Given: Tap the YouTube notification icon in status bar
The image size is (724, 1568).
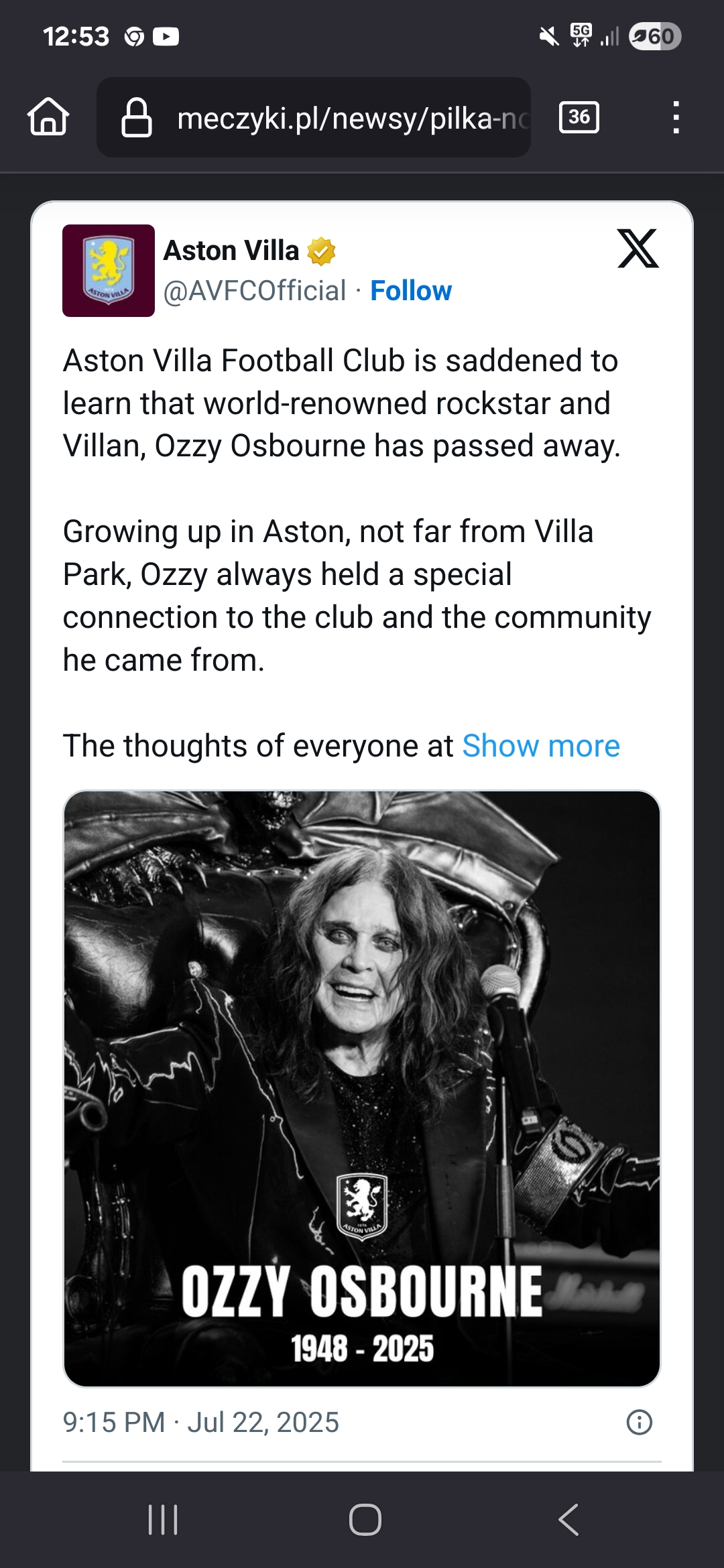Looking at the screenshot, I should coord(166,36).
